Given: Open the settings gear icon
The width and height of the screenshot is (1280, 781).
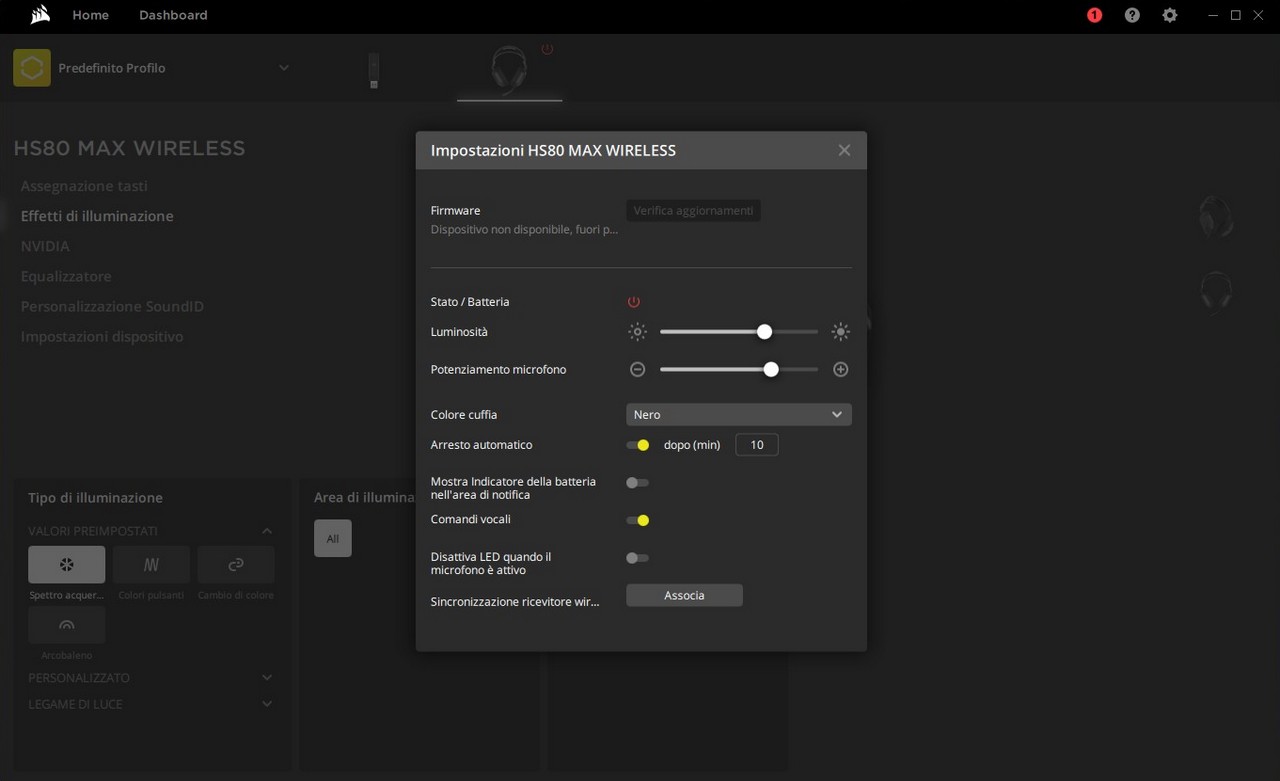Looking at the screenshot, I should [1169, 15].
